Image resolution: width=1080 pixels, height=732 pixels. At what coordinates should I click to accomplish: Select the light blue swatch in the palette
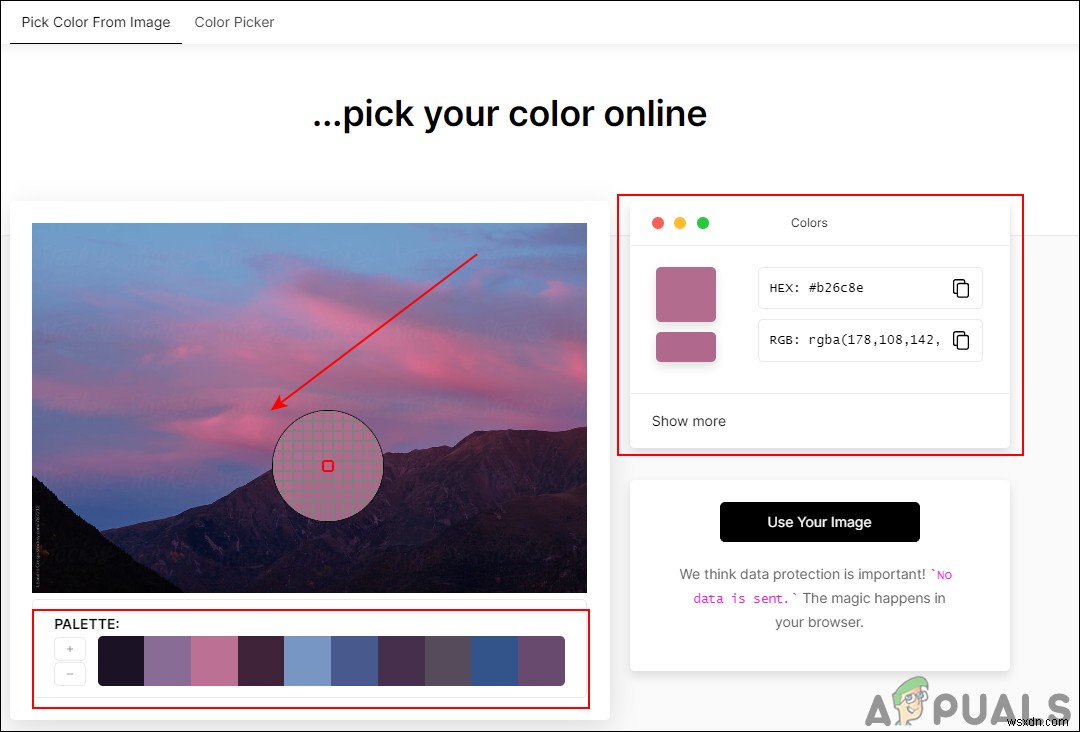point(308,660)
